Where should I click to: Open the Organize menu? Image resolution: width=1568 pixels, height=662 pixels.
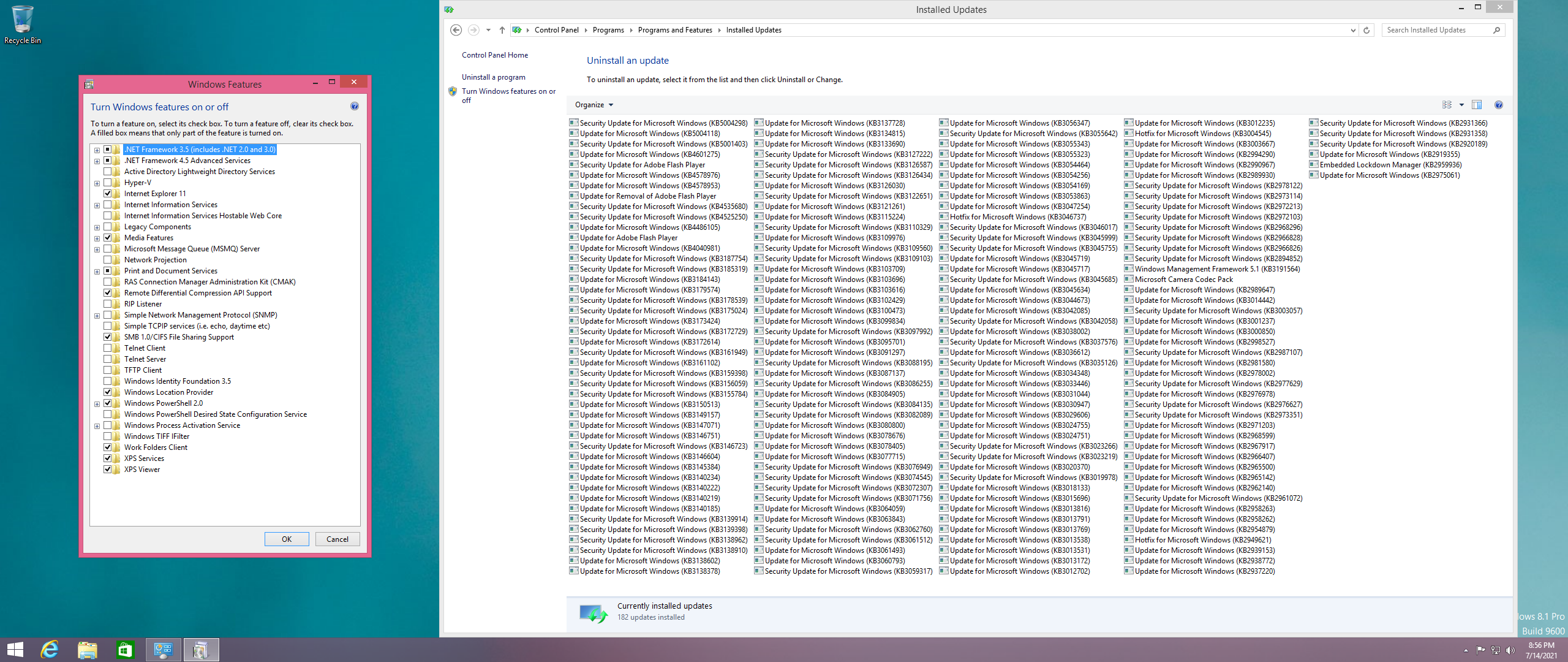[x=594, y=105]
